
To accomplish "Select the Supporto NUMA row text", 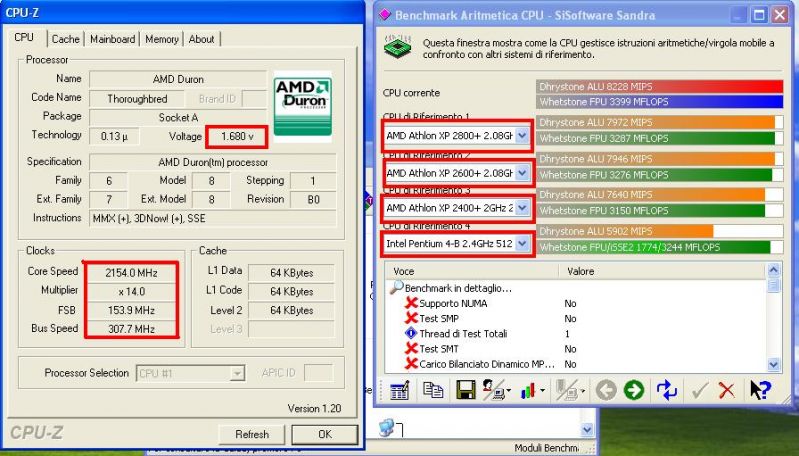I will 453,304.
